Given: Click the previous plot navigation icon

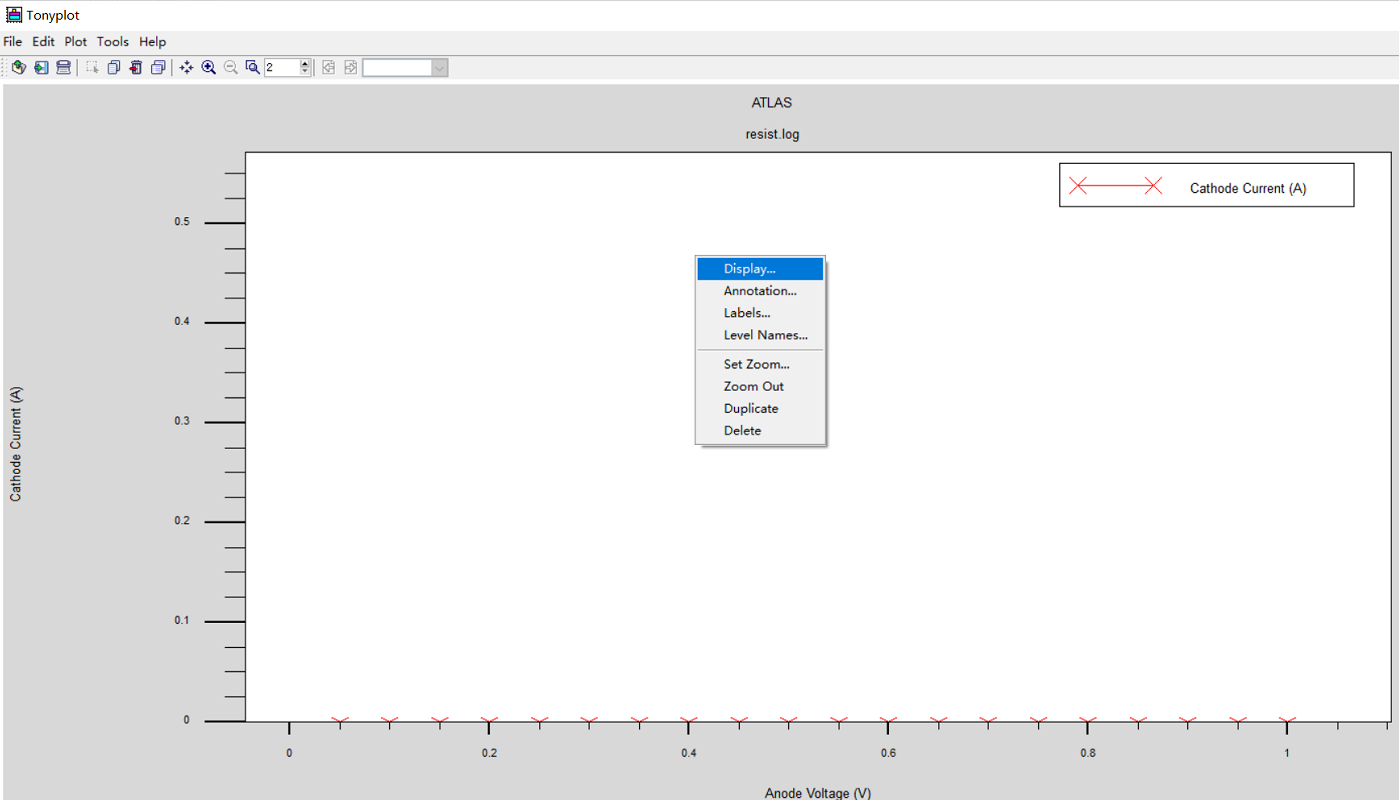Looking at the screenshot, I should tap(328, 67).
